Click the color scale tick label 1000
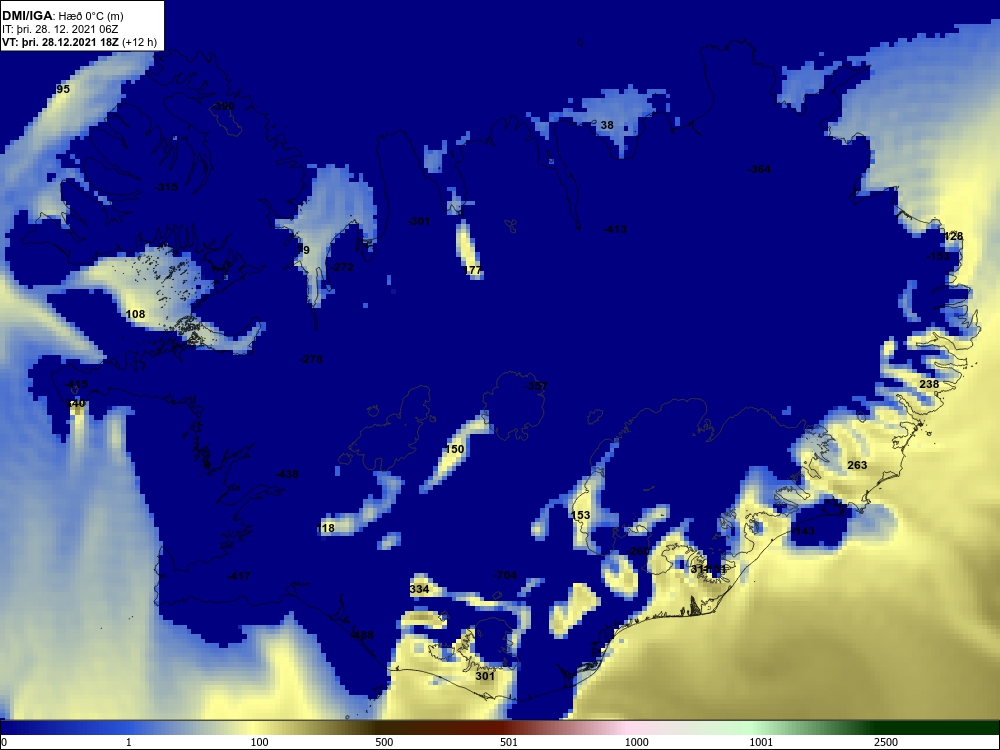Screen dimensions: 1000x750 coord(636,742)
